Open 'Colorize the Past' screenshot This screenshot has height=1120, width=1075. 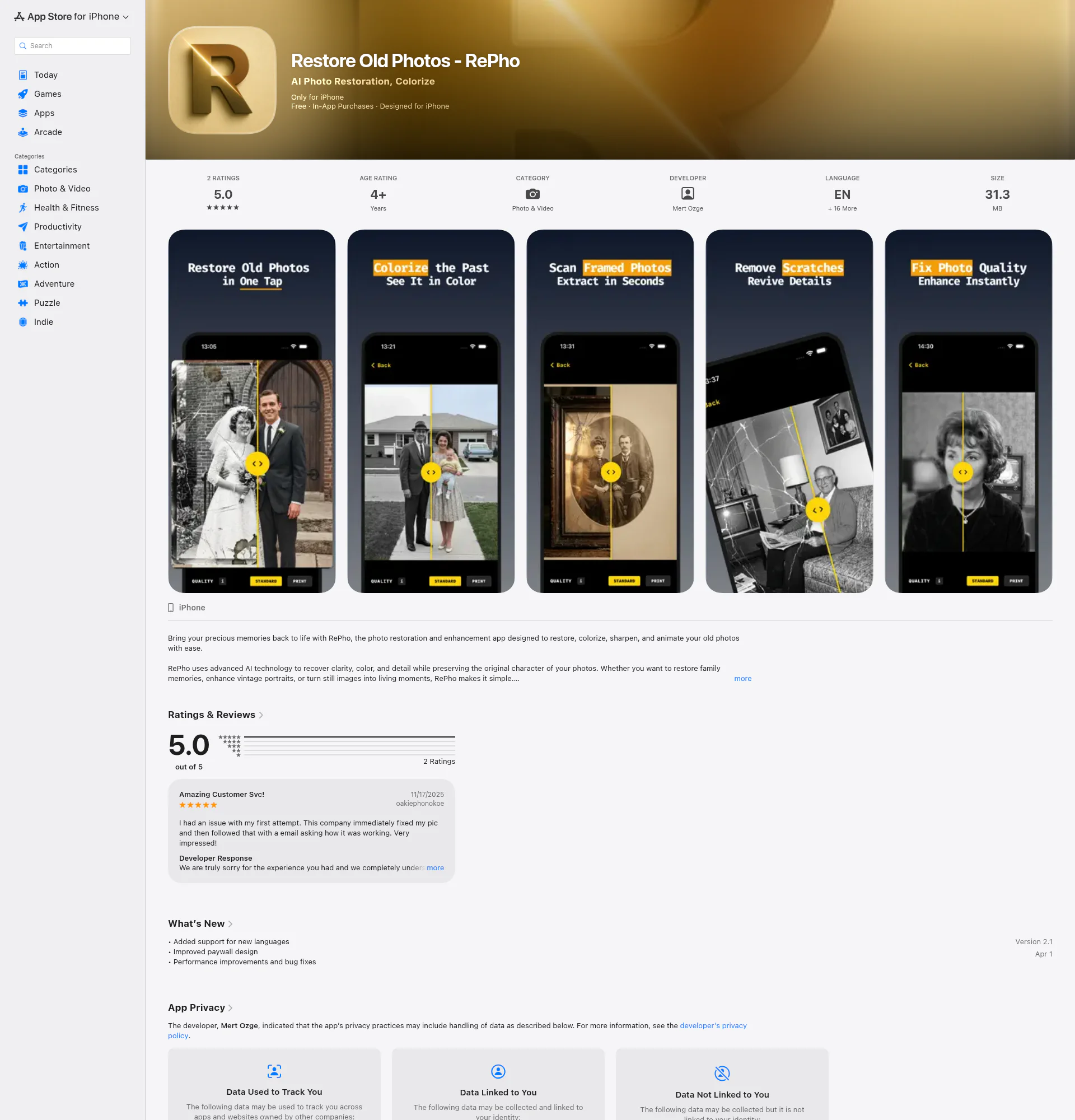point(431,411)
